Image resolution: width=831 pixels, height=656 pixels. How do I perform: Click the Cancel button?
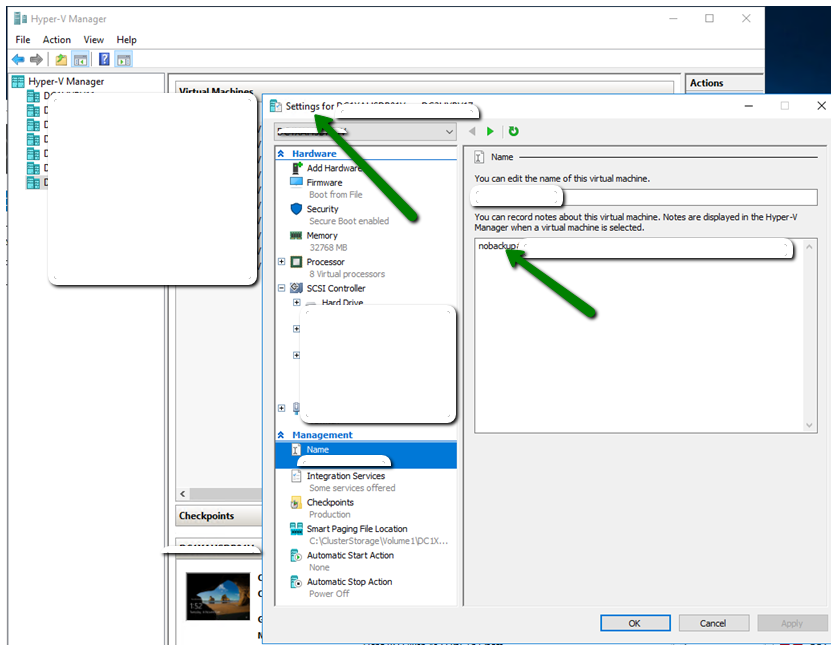click(x=713, y=622)
